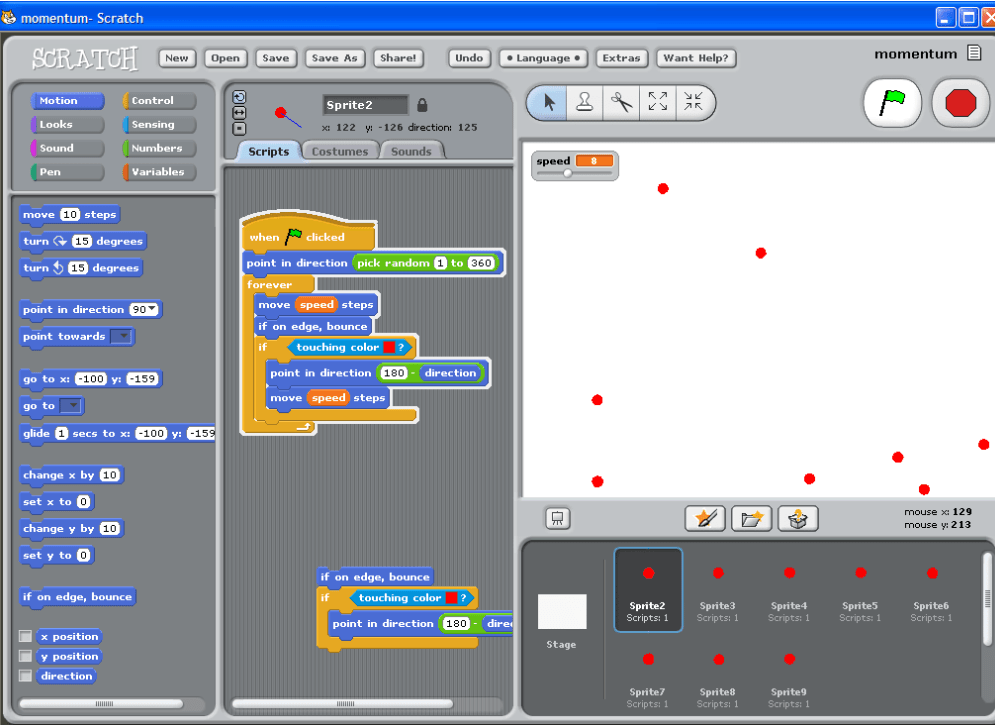Check the y position checkbox
The width and height of the screenshot is (995, 725).
[x=25, y=656]
